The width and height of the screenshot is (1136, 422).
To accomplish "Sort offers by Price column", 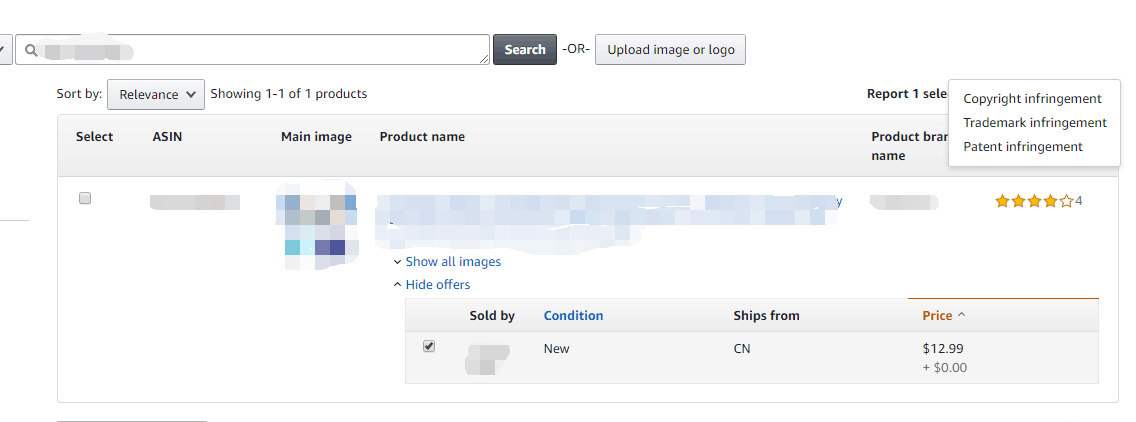I will 937,316.
